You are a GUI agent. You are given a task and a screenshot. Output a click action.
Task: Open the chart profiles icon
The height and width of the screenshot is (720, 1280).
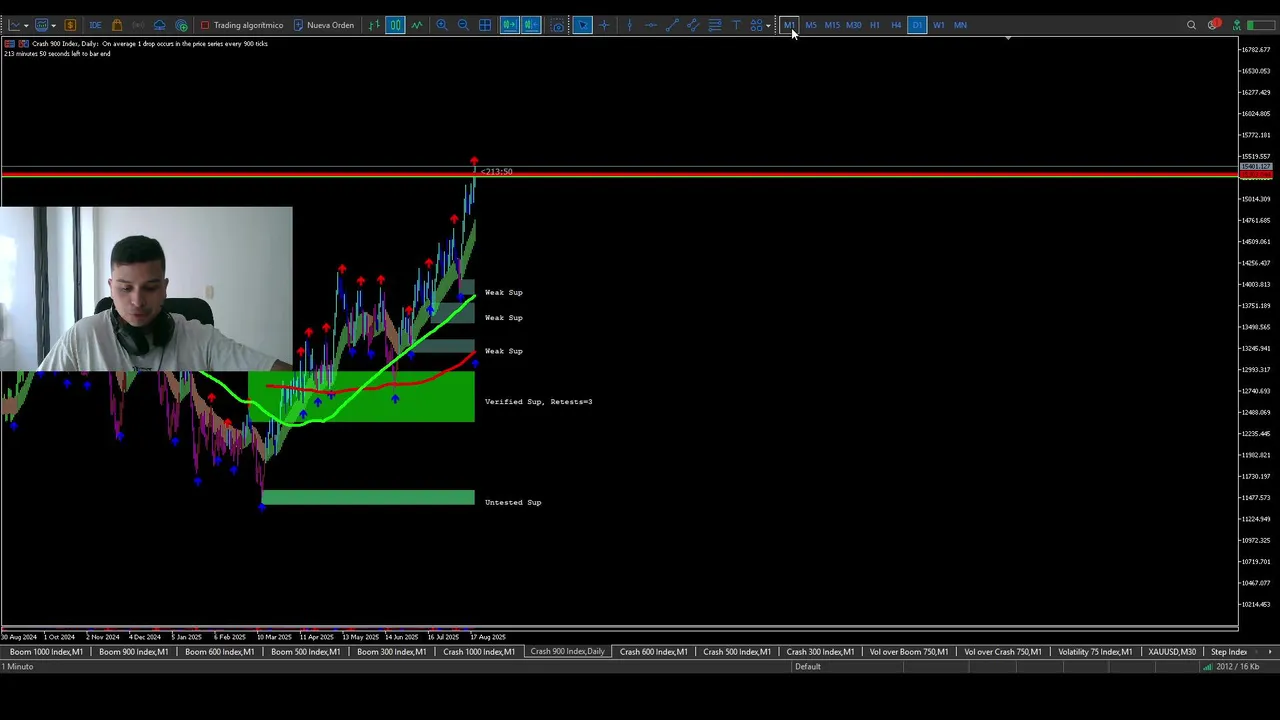pyautogui.click(x=42, y=25)
